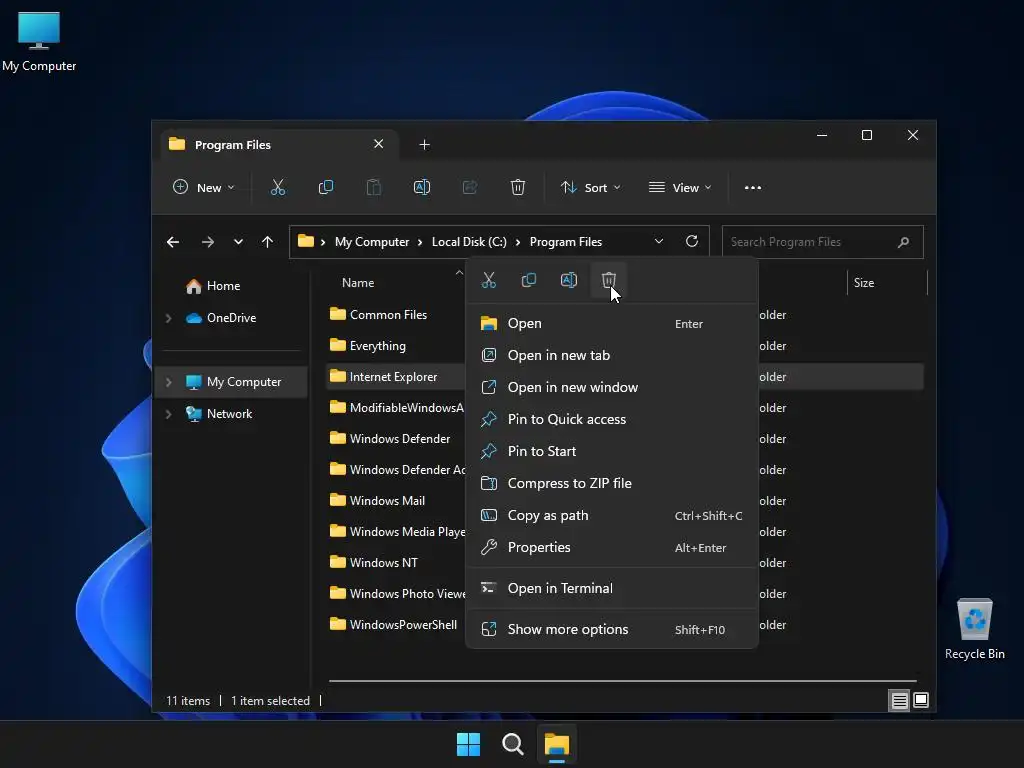This screenshot has height=768, width=1024.
Task: Click the Delete trash icon in the main toolbar
Action: click(x=517, y=187)
